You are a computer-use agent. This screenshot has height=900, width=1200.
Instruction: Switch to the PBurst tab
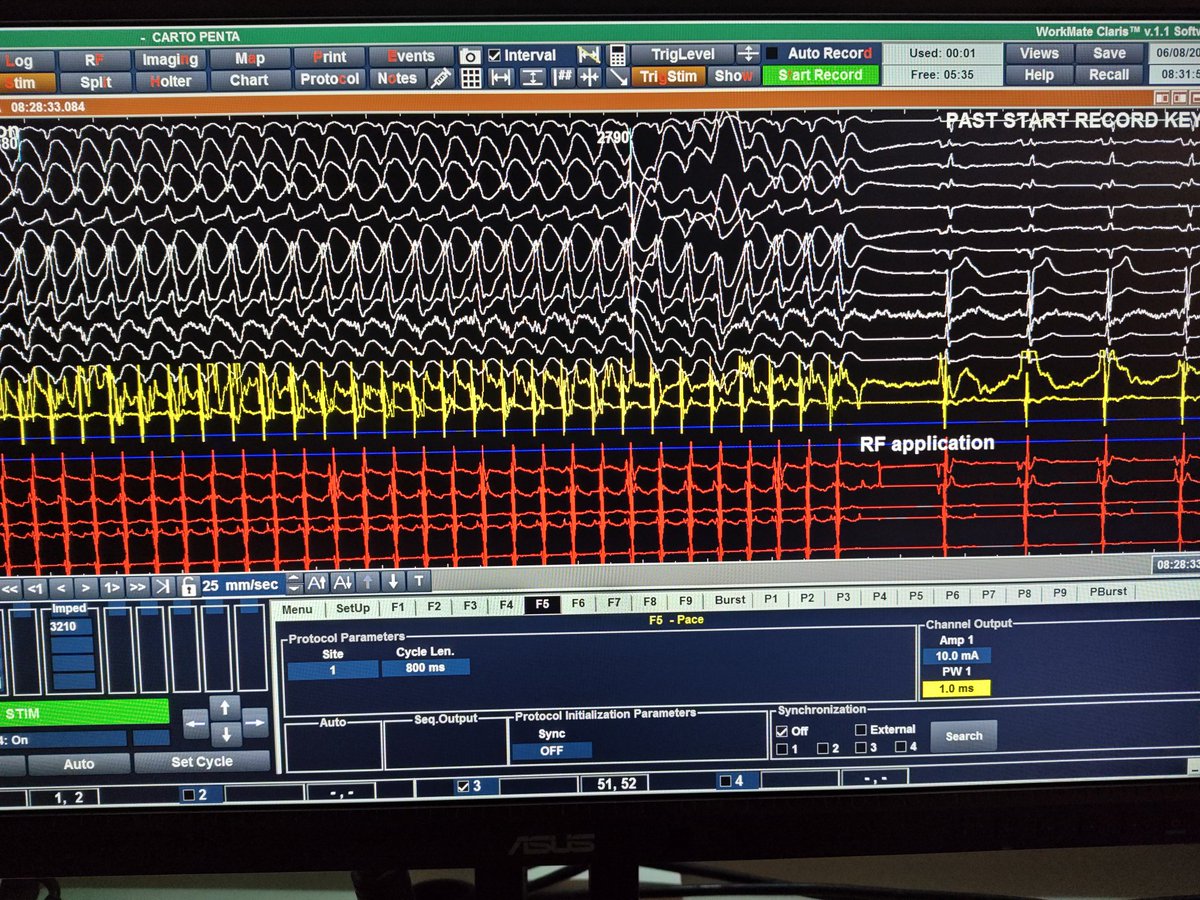(1108, 592)
